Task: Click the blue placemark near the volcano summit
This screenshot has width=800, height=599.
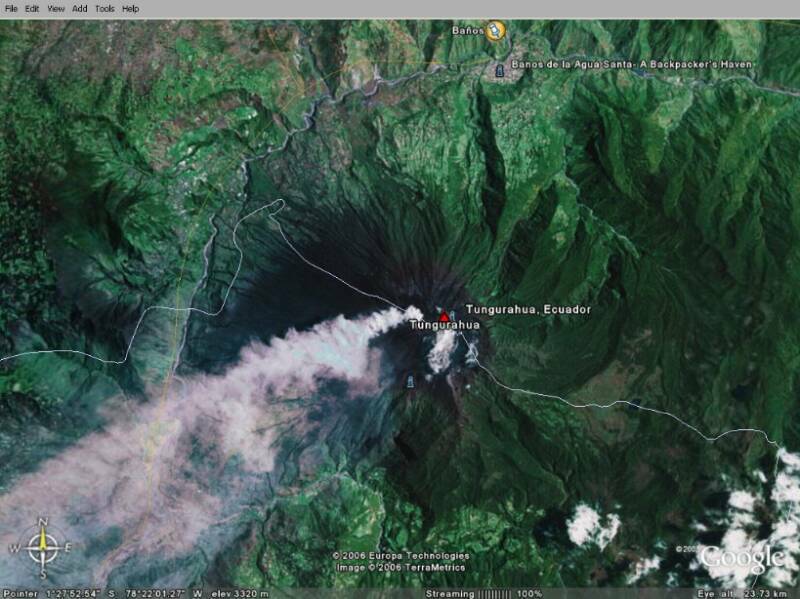Action: click(453, 315)
